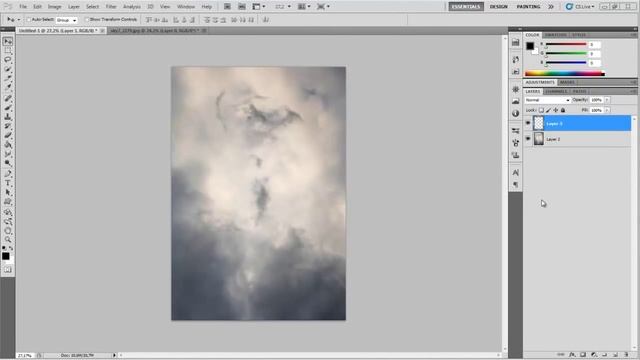The height and width of the screenshot is (360, 640).
Task: Launch Bridge from the application bar
Action: tap(227, 7)
